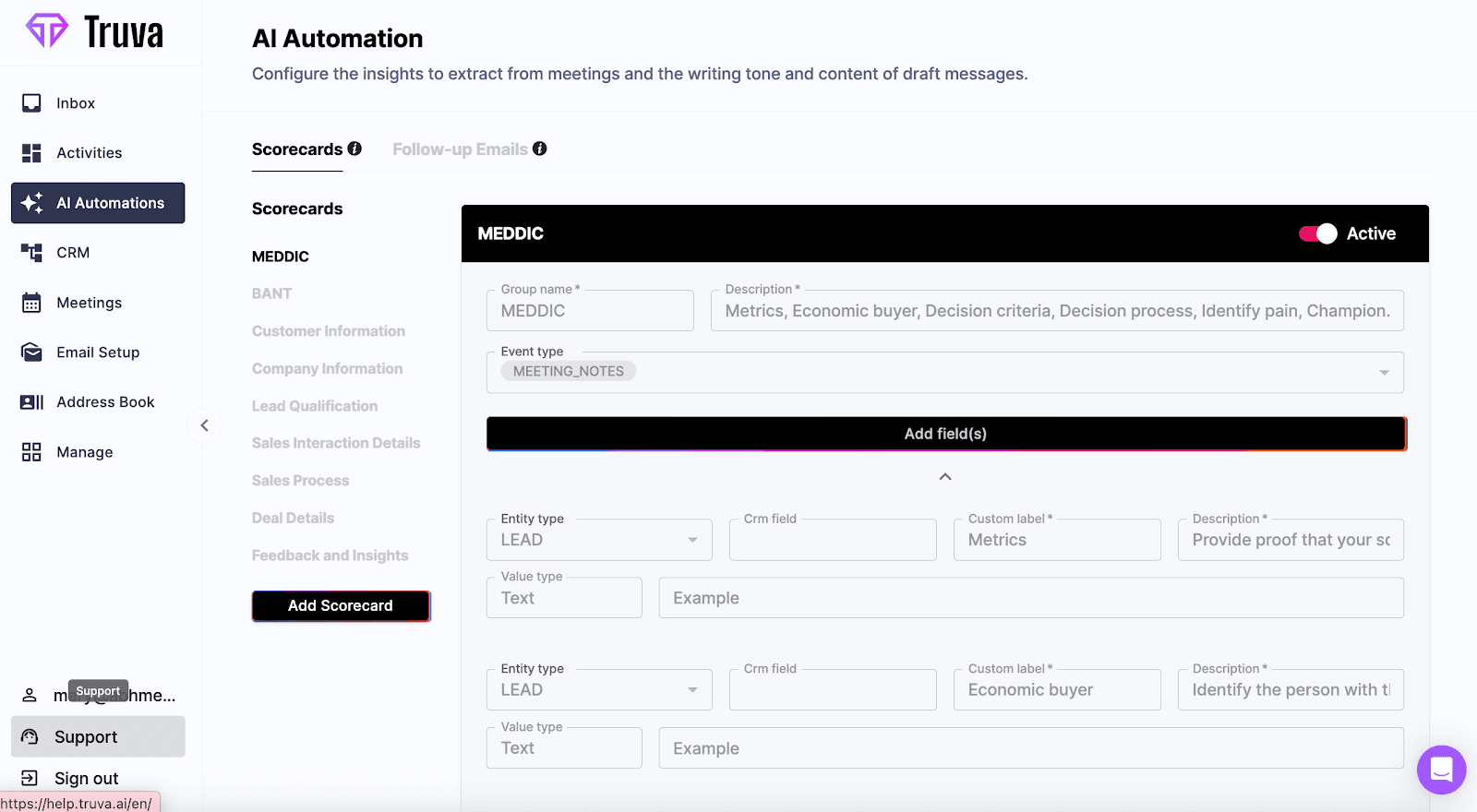
Task: Click the Group name input field
Action: [x=590, y=311]
